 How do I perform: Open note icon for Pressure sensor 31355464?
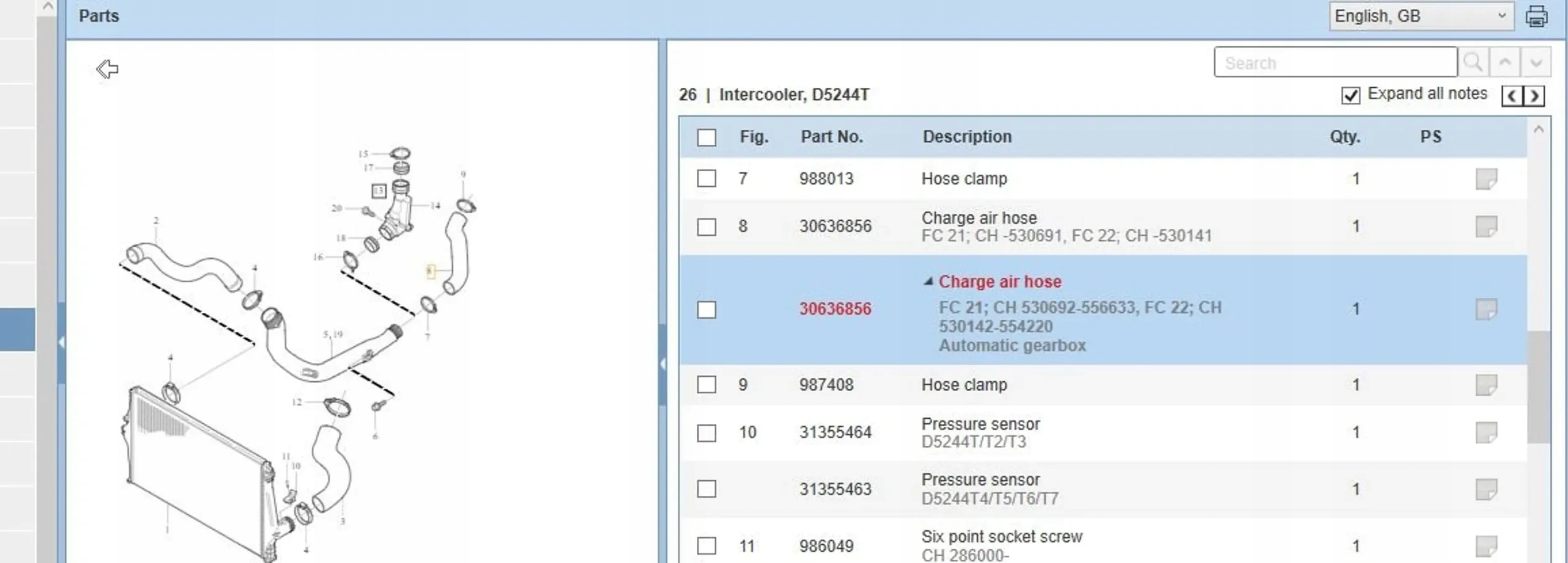click(x=1486, y=433)
